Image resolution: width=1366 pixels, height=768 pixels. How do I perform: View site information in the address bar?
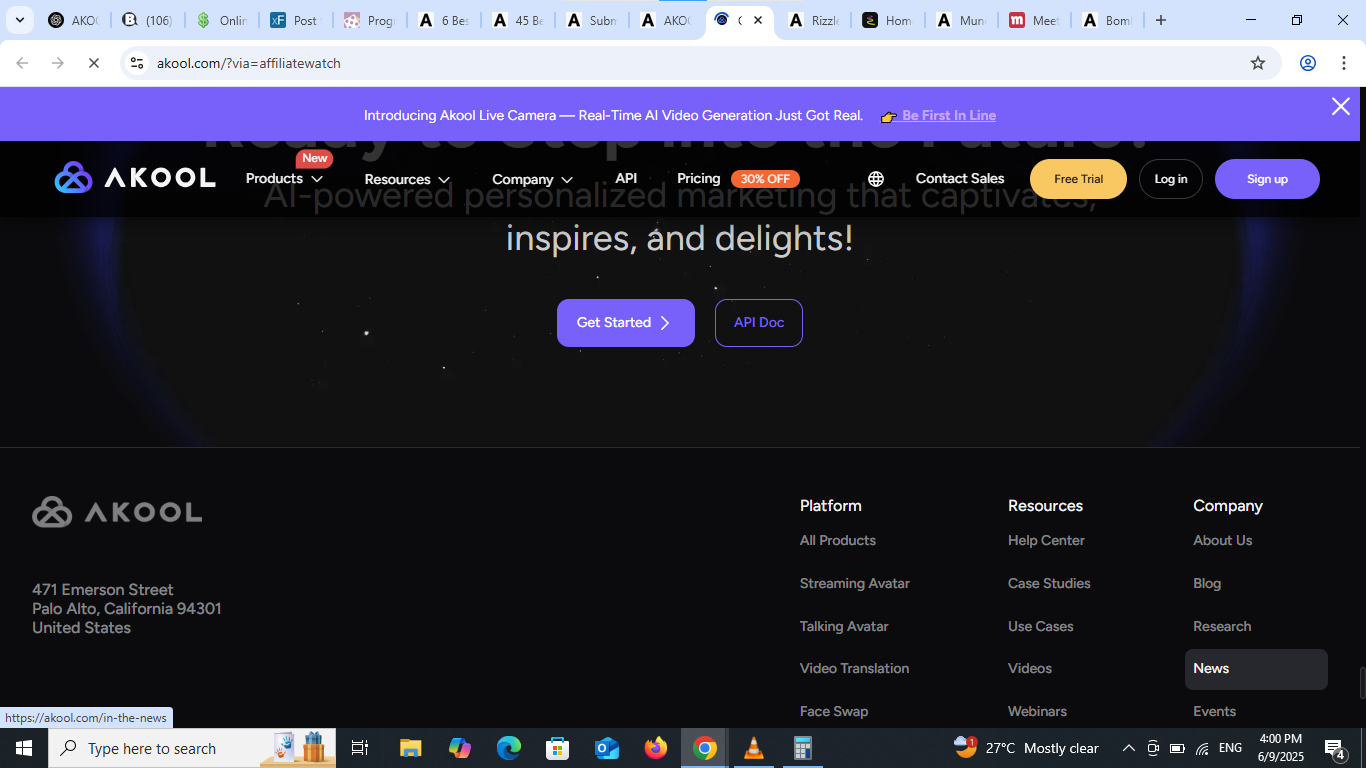138,63
